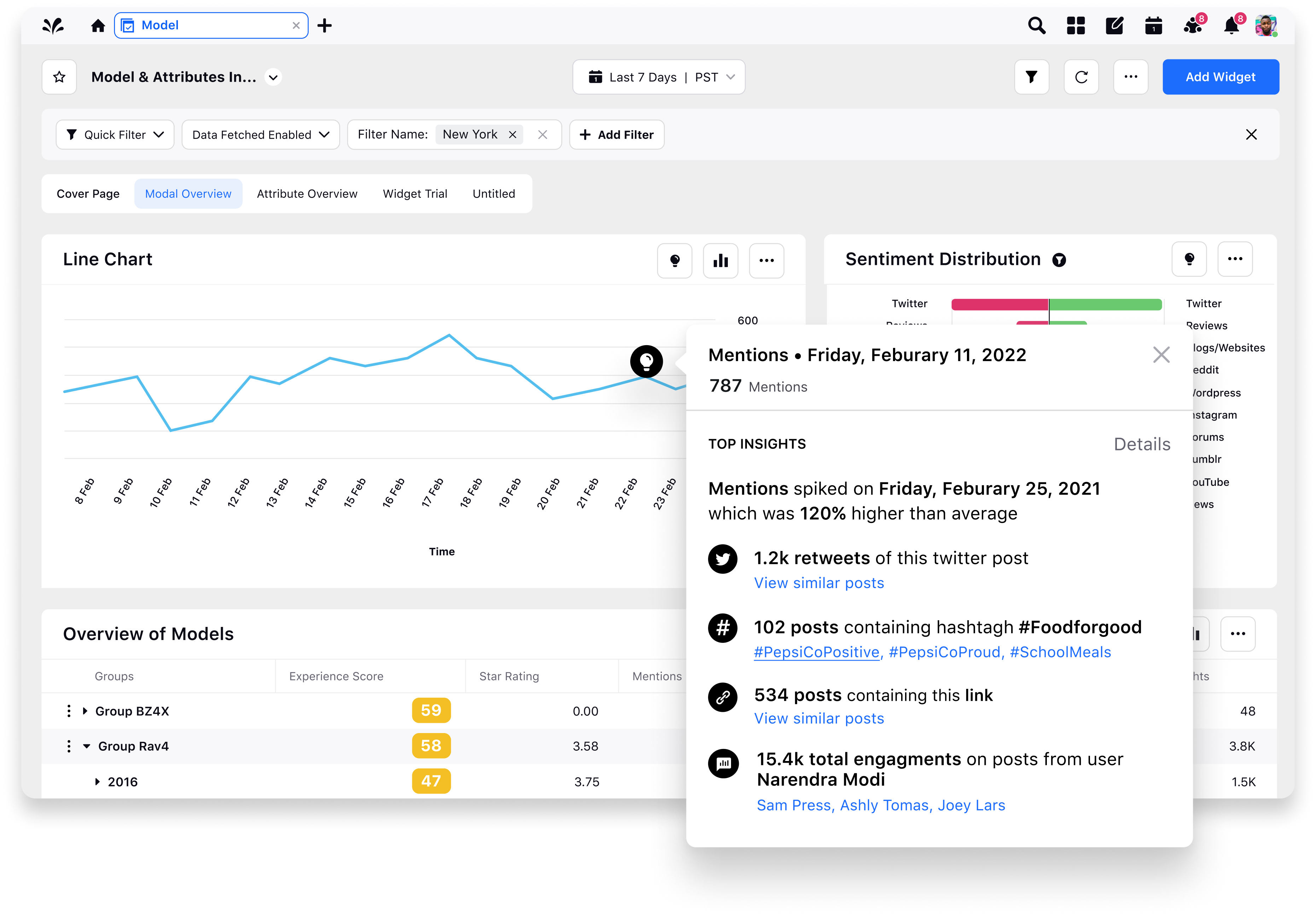Open the apps grid launcher icon
Viewport: 1316px width, 918px height.
[1075, 26]
